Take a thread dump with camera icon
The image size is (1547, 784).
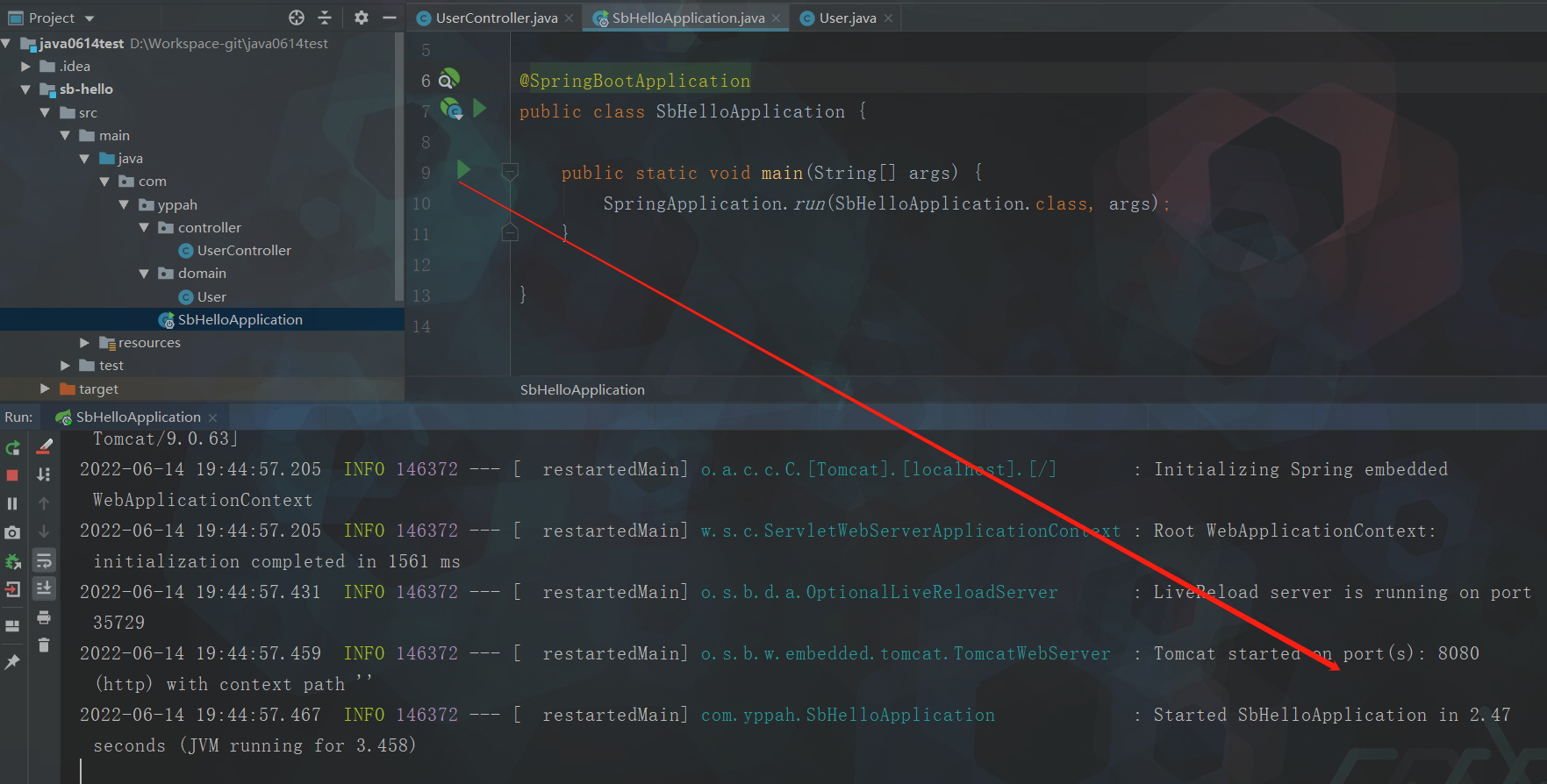click(x=12, y=532)
